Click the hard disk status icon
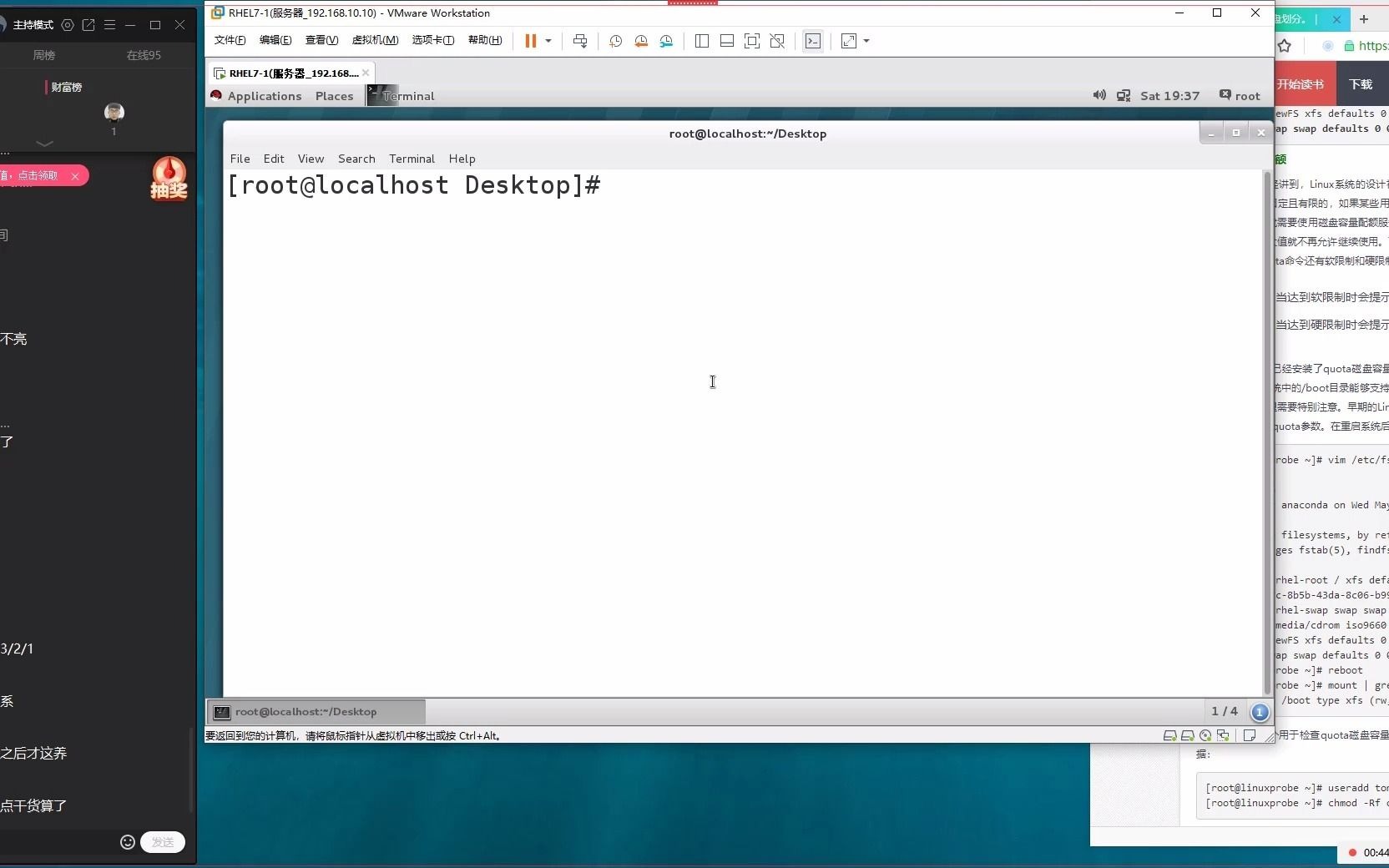 [1170, 736]
